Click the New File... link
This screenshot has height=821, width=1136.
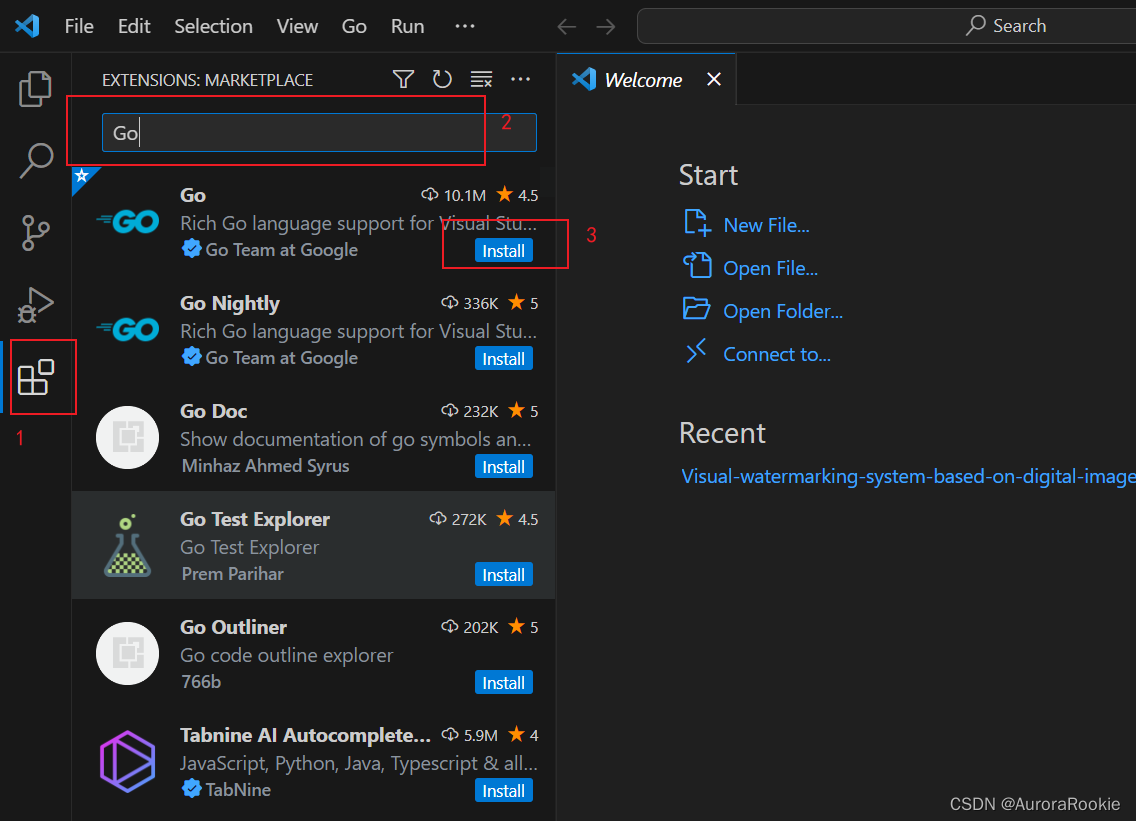(767, 225)
